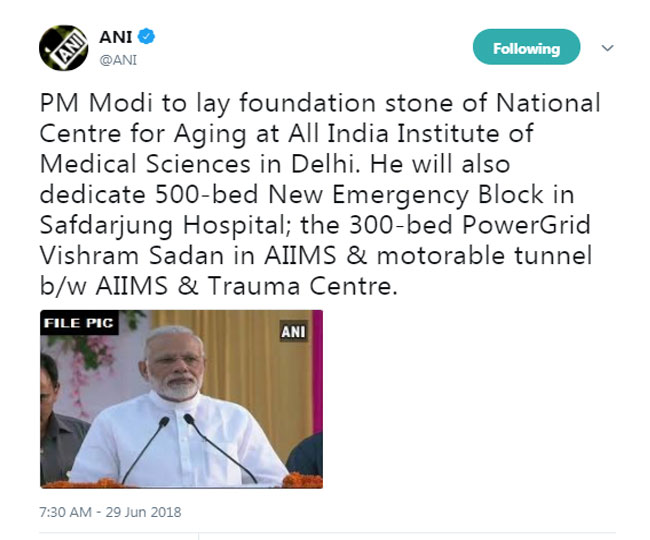Open the ANI display name link

pos(114,38)
